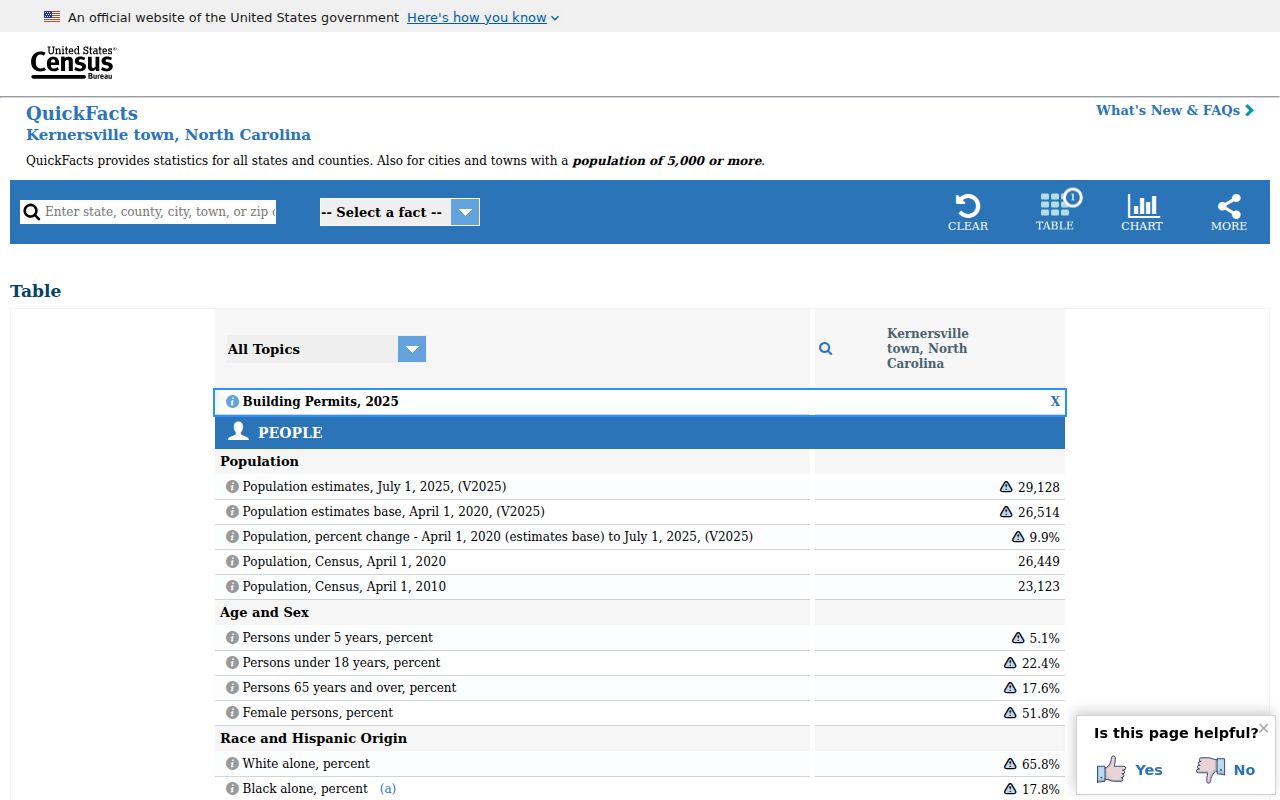
Task: Close the page helpful popup
Action: click(1264, 728)
